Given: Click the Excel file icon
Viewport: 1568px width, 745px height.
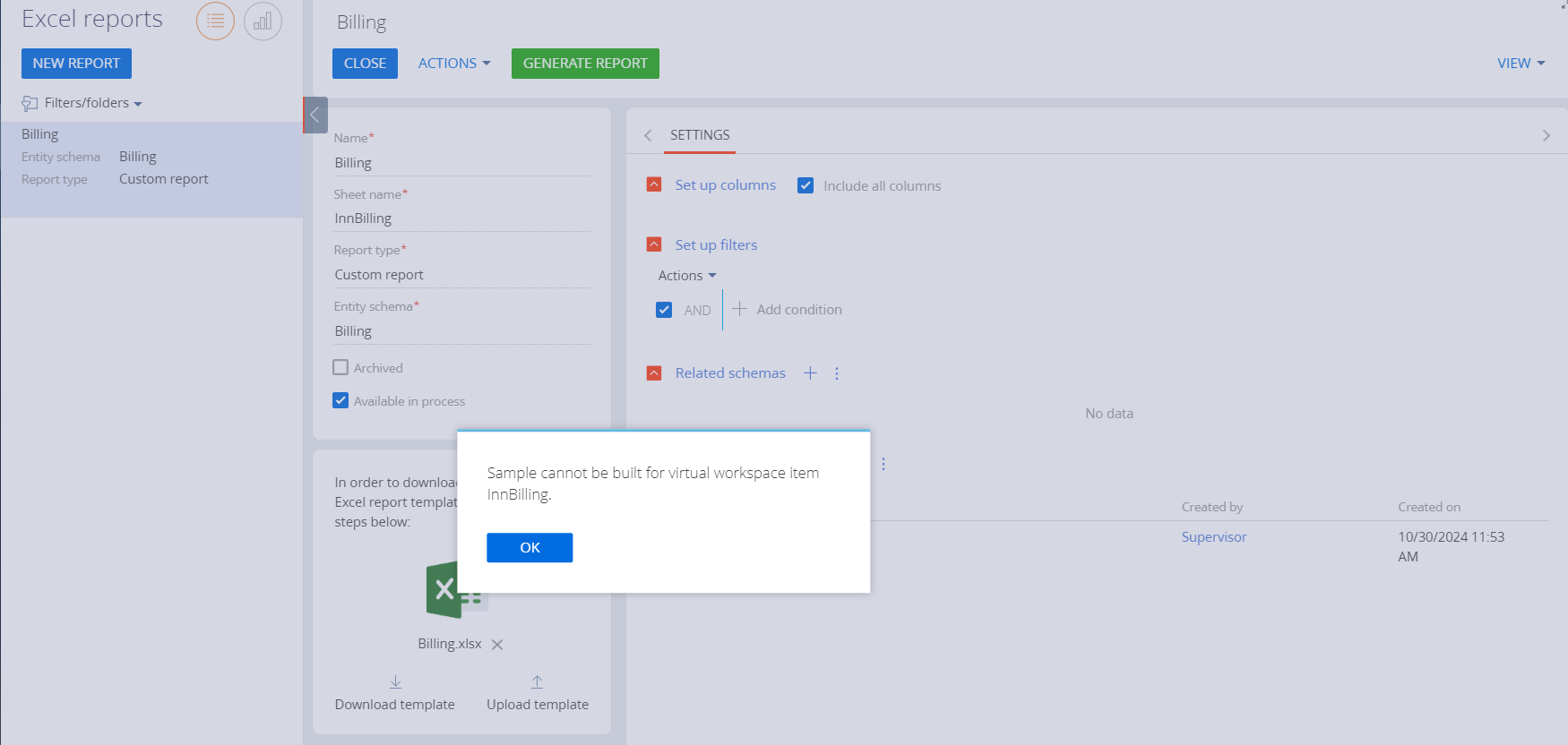Looking at the screenshot, I should pos(457,589).
